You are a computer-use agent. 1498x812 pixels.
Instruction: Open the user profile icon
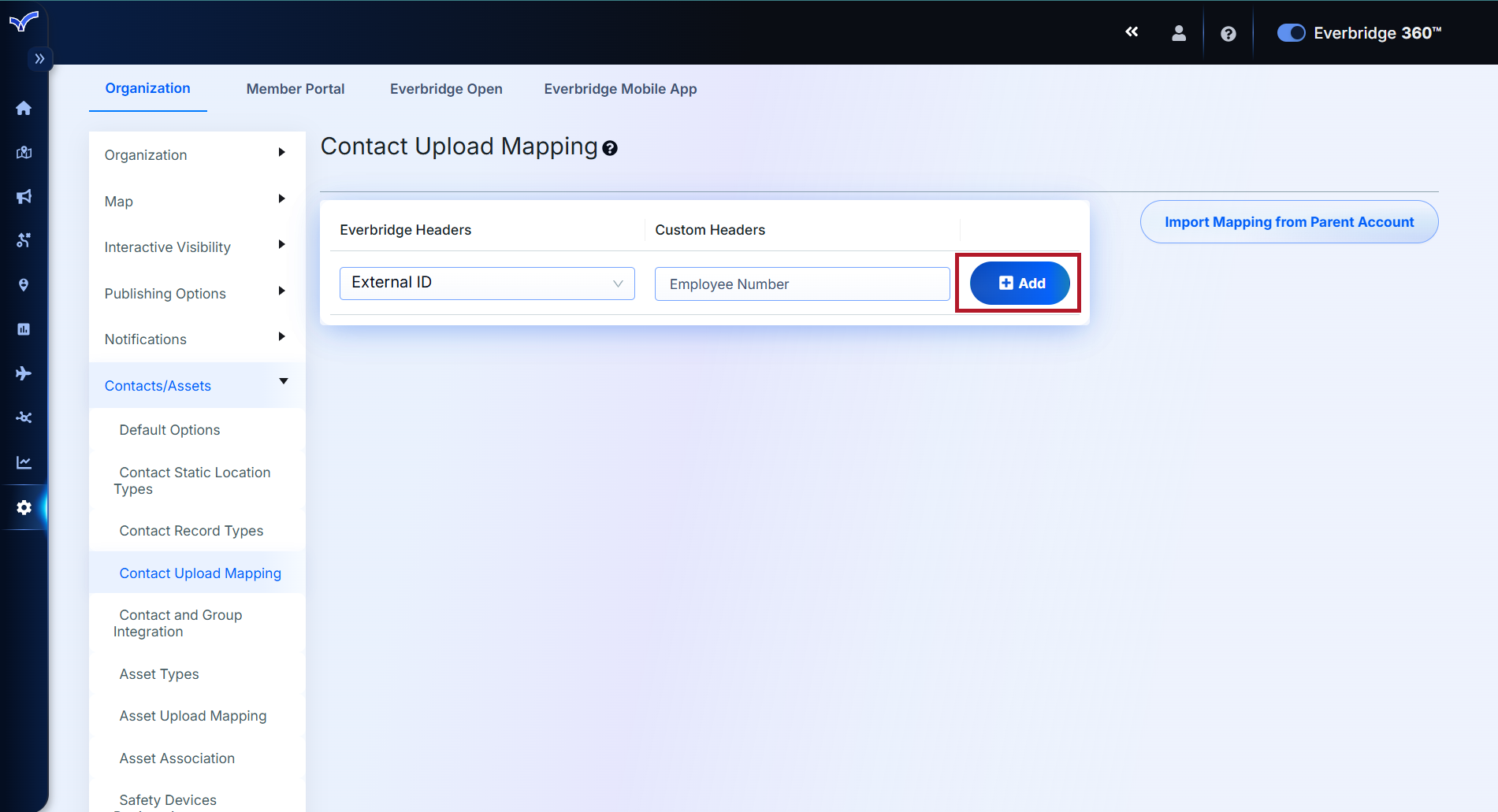(1178, 33)
